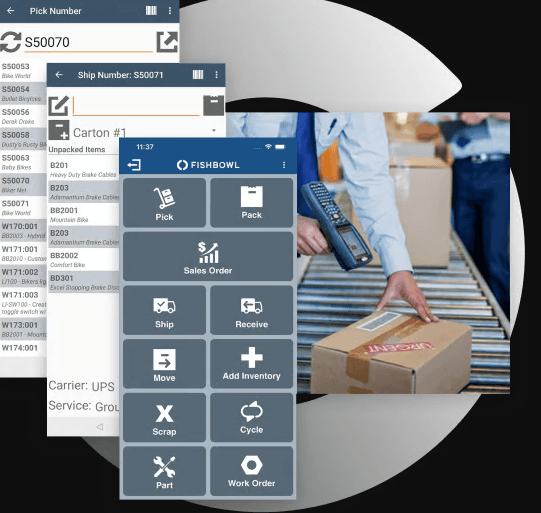Select the S50070 pick number input field
The width and height of the screenshot is (541, 513).
88,43
